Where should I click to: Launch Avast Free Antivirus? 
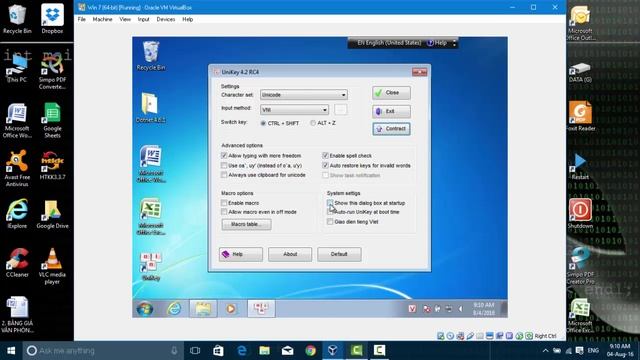pos(17,169)
